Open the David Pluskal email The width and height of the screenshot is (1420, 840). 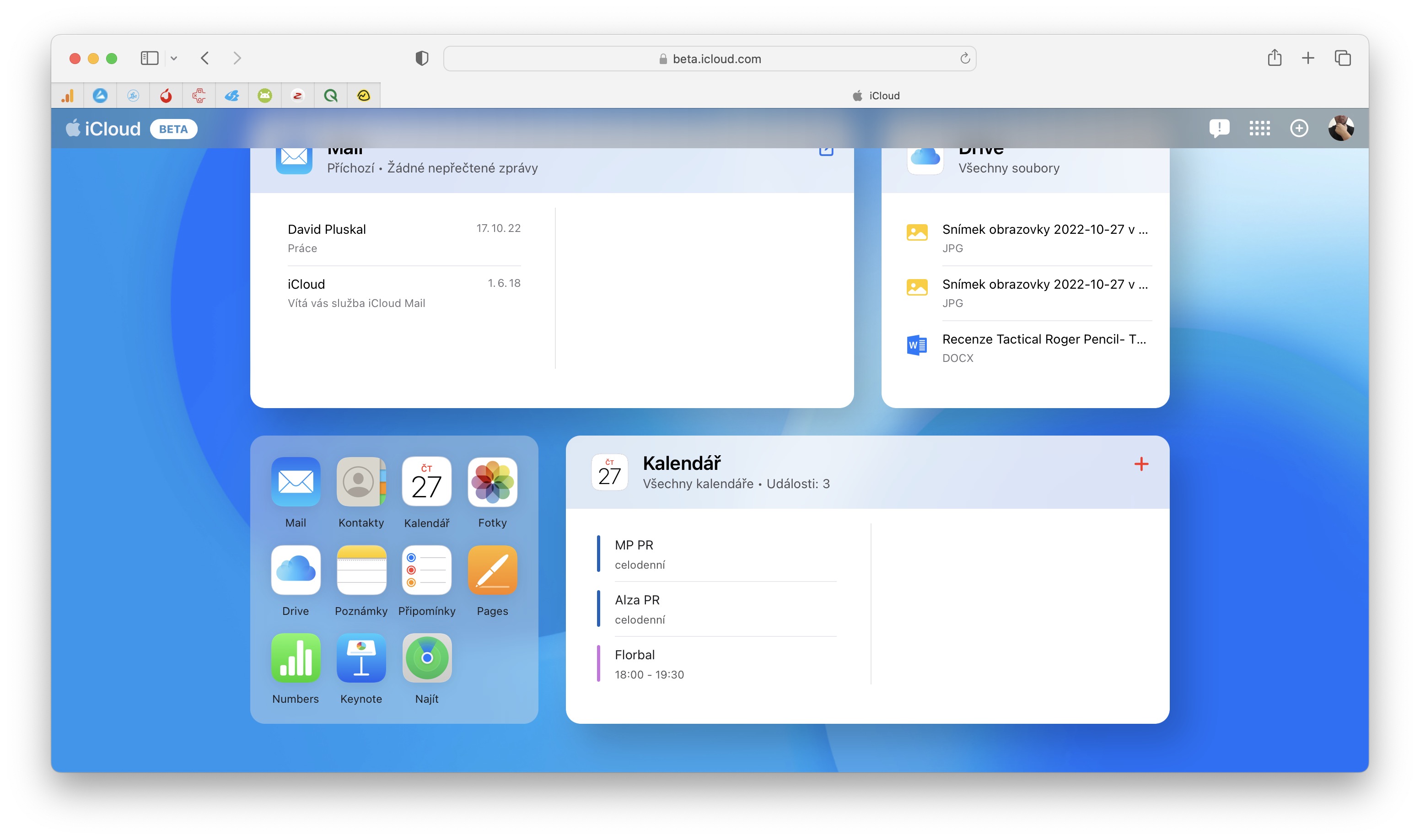[403, 238]
